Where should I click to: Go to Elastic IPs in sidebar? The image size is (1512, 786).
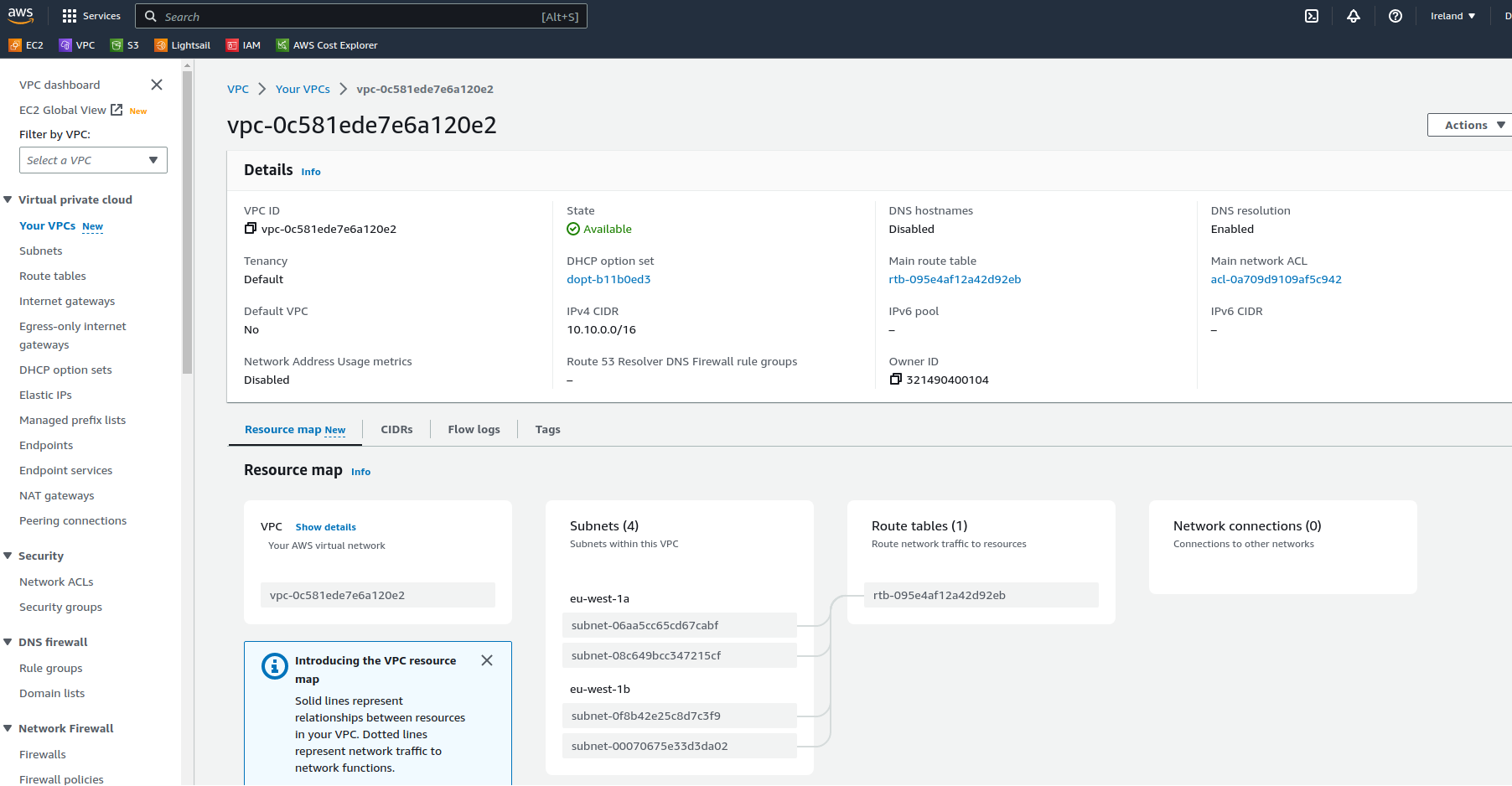[x=45, y=395]
